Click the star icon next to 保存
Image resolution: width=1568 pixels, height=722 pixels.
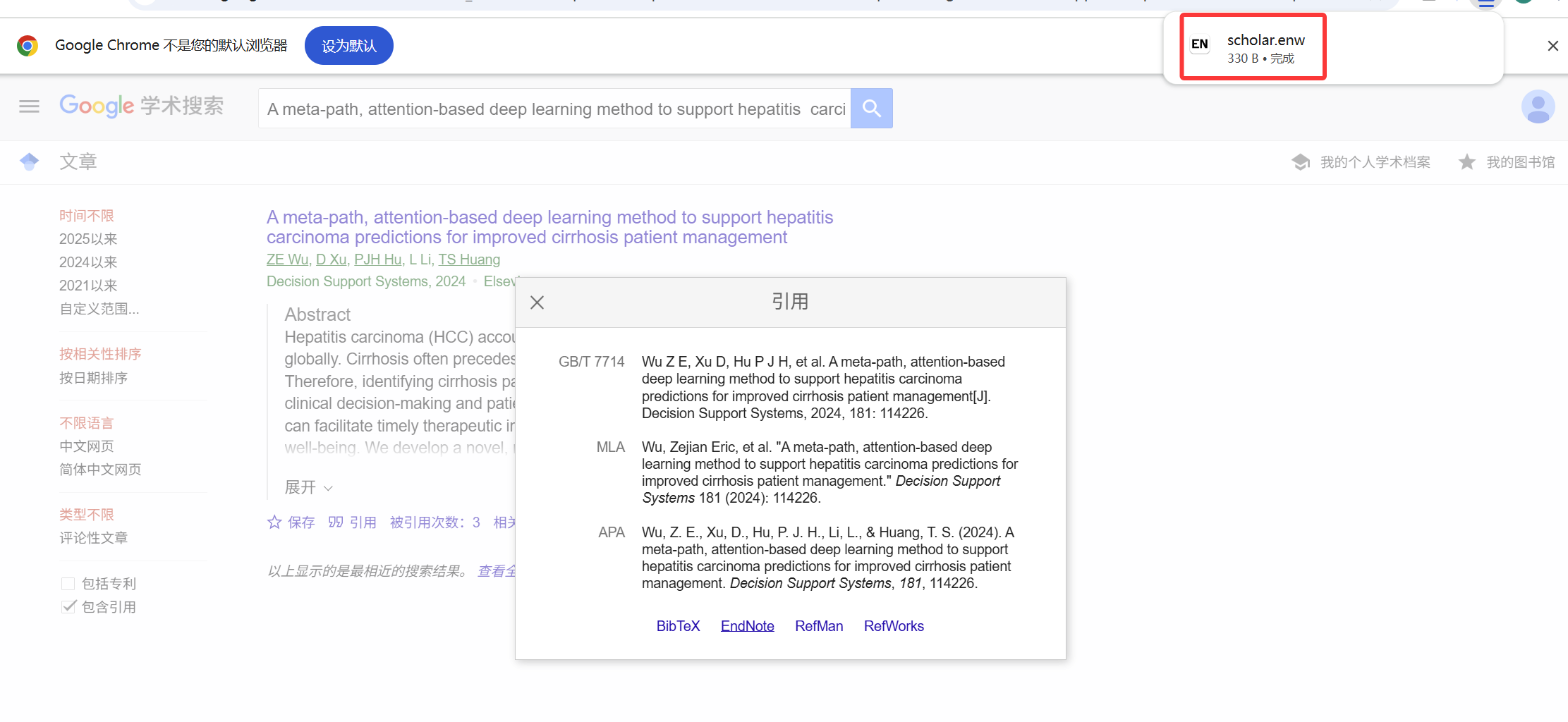(x=274, y=522)
